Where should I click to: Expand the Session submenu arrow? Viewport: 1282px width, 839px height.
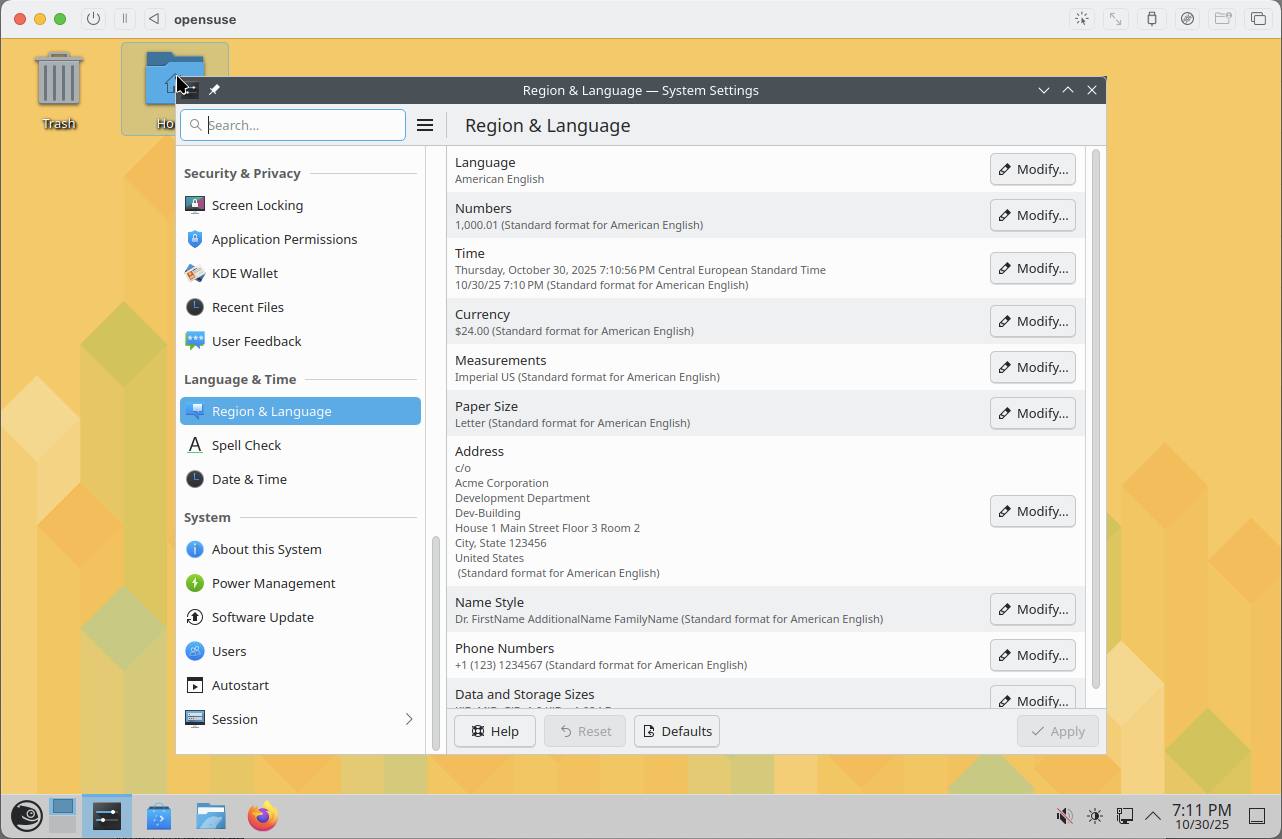click(x=409, y=719)
